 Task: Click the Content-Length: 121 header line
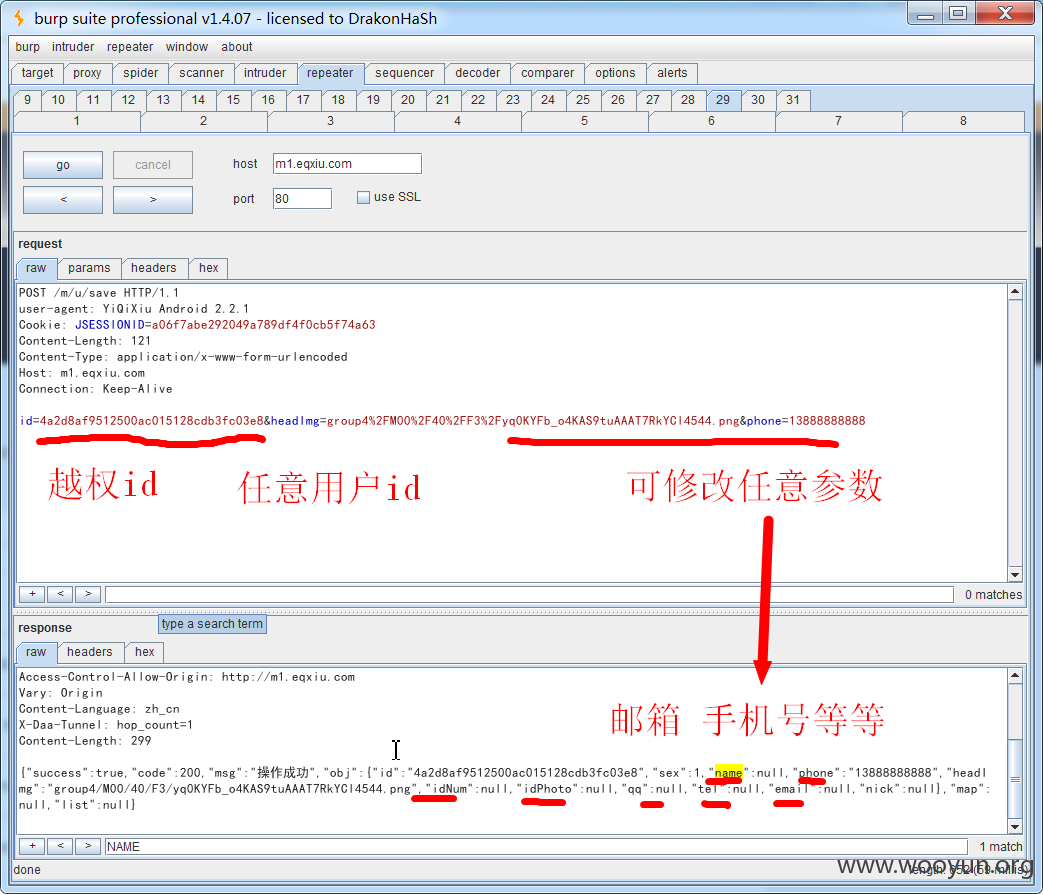click(85, 341)
